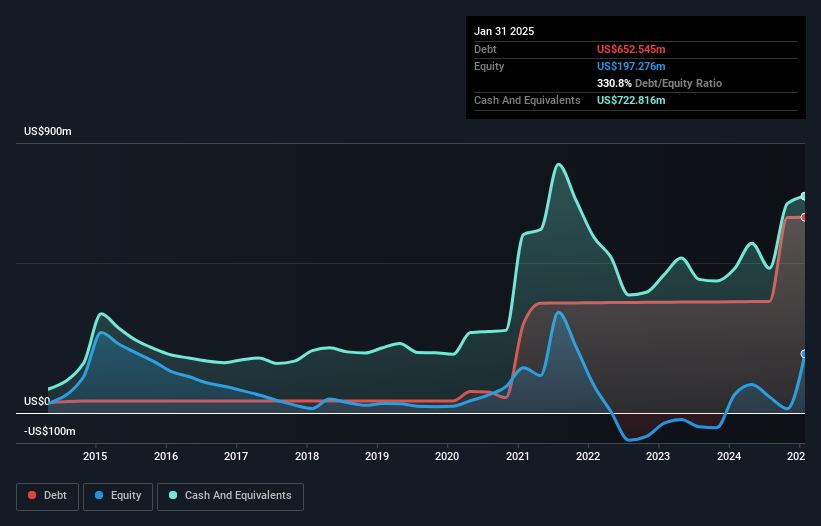
Task: Click the US$0 y-axis label
Action: [37, 401]
